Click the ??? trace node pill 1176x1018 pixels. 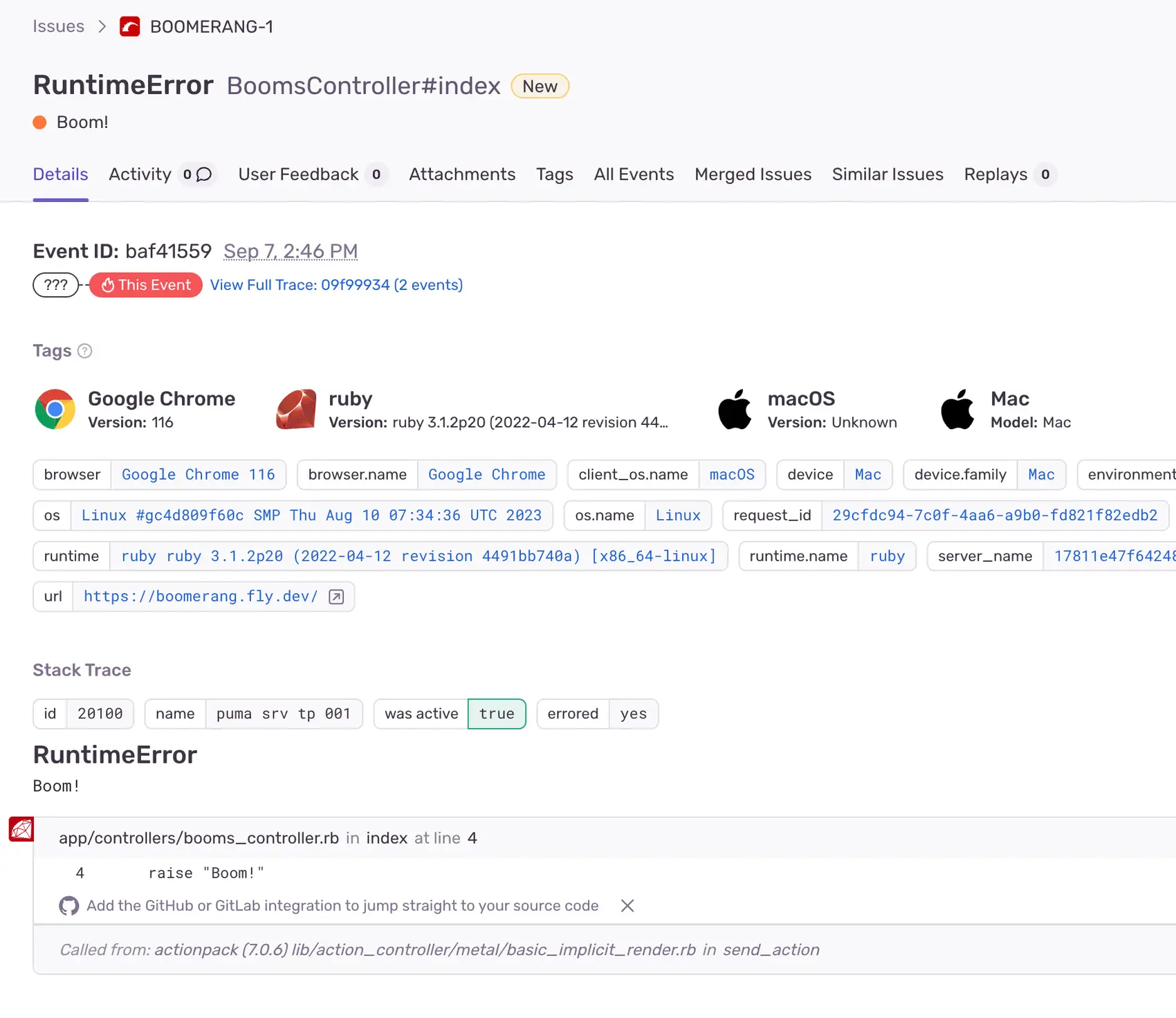tap(56, 285)
